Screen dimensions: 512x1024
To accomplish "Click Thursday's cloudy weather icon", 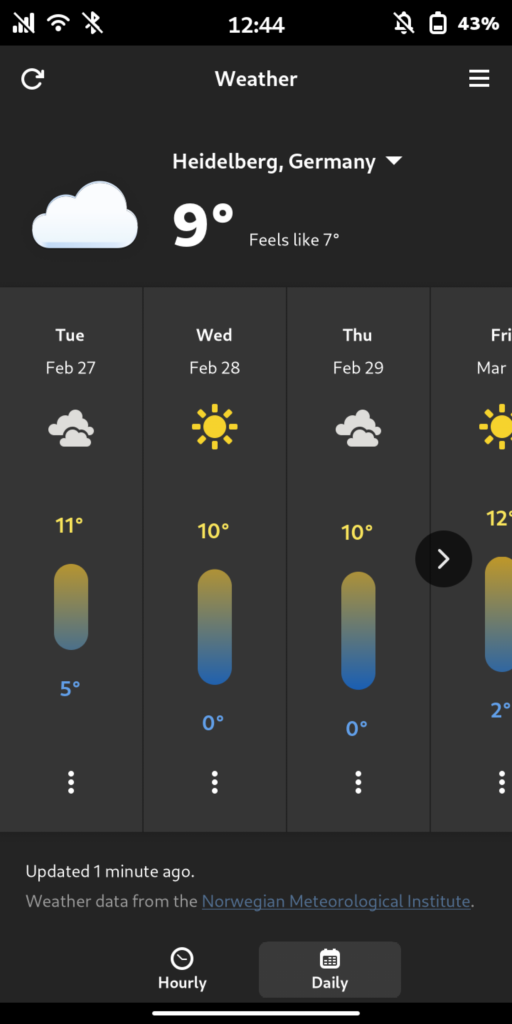I will (x=358, y=428).
